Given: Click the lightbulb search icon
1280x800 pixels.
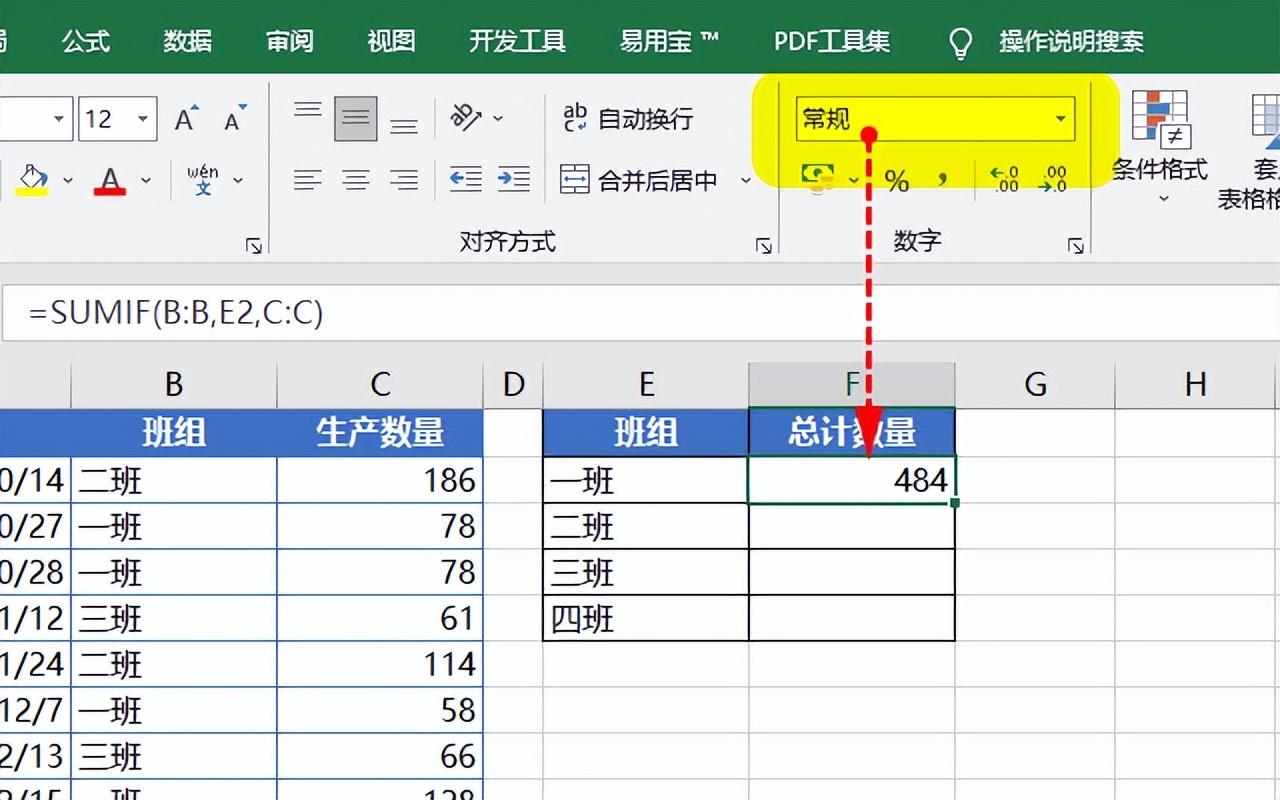Looking at the screenshot, I should [x=960, y=43].
